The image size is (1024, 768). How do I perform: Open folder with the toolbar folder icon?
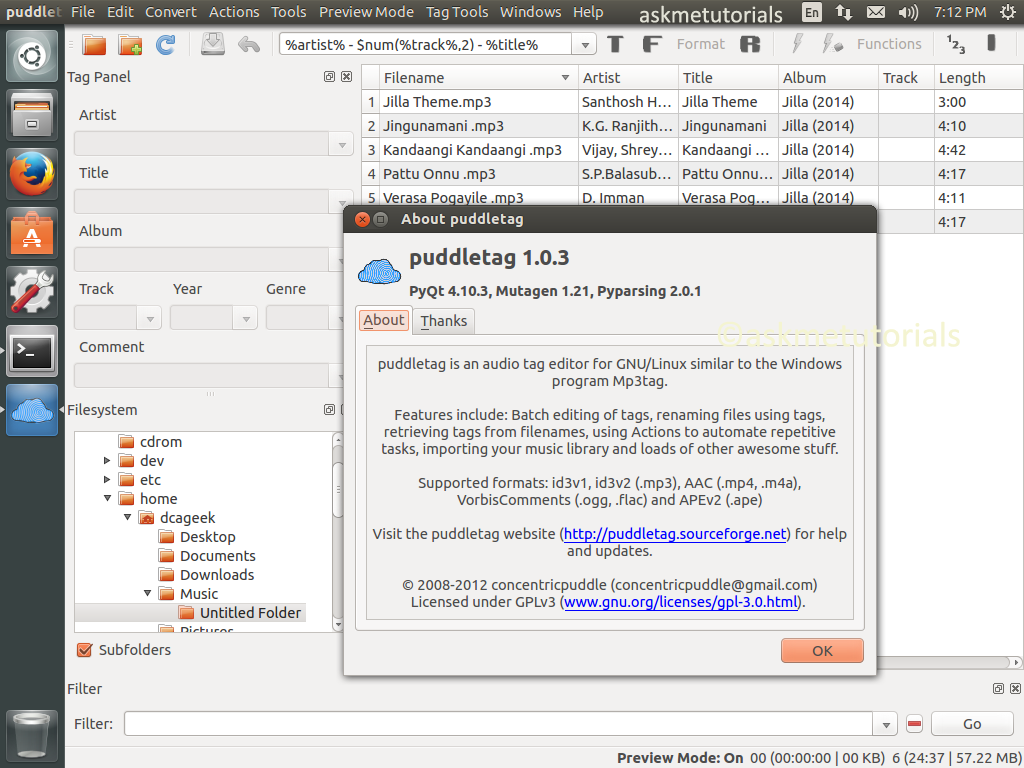coord(94,44)
